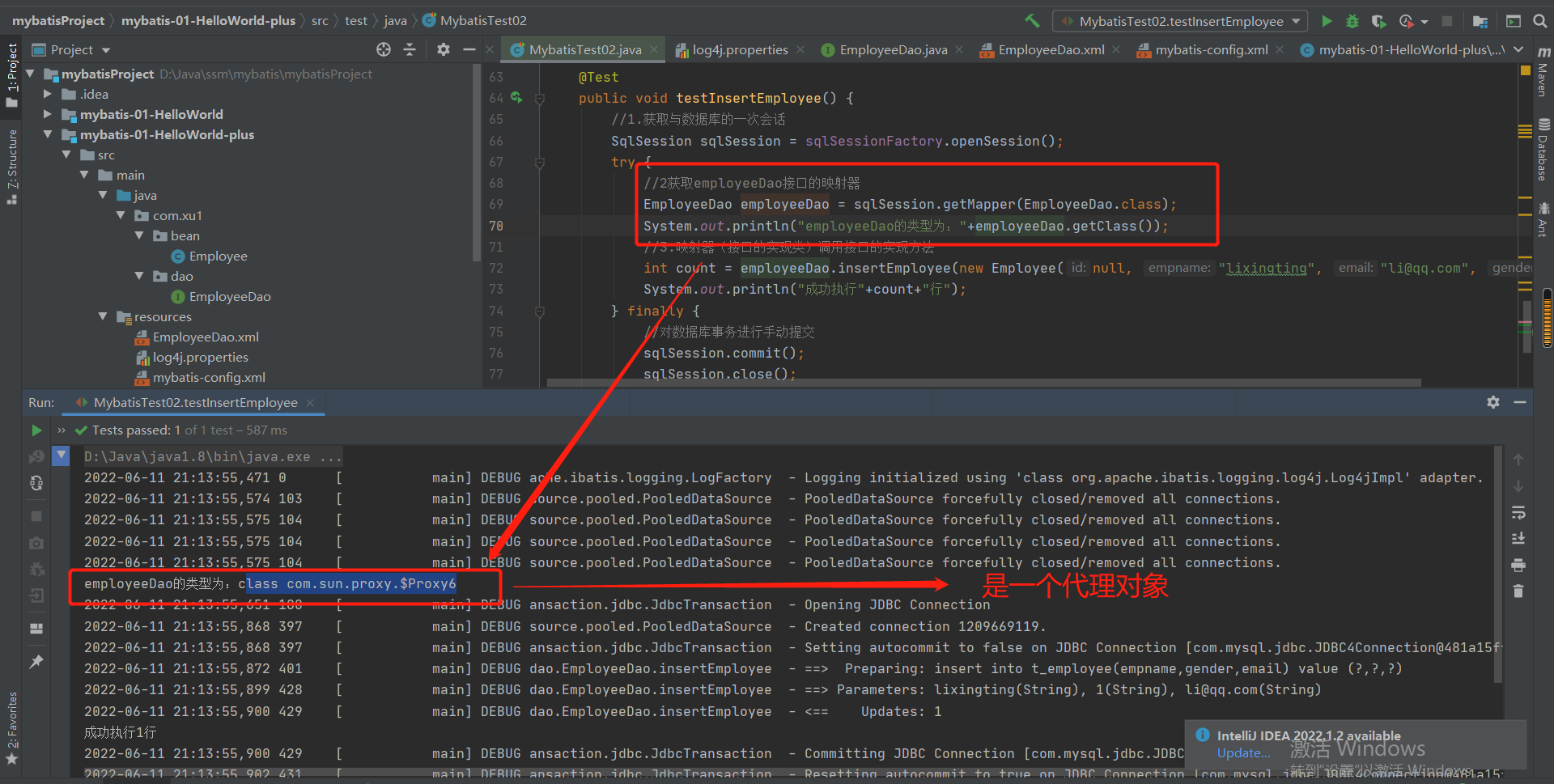
Task: Click line number 70 in gutter
Action: coord(495,226)
